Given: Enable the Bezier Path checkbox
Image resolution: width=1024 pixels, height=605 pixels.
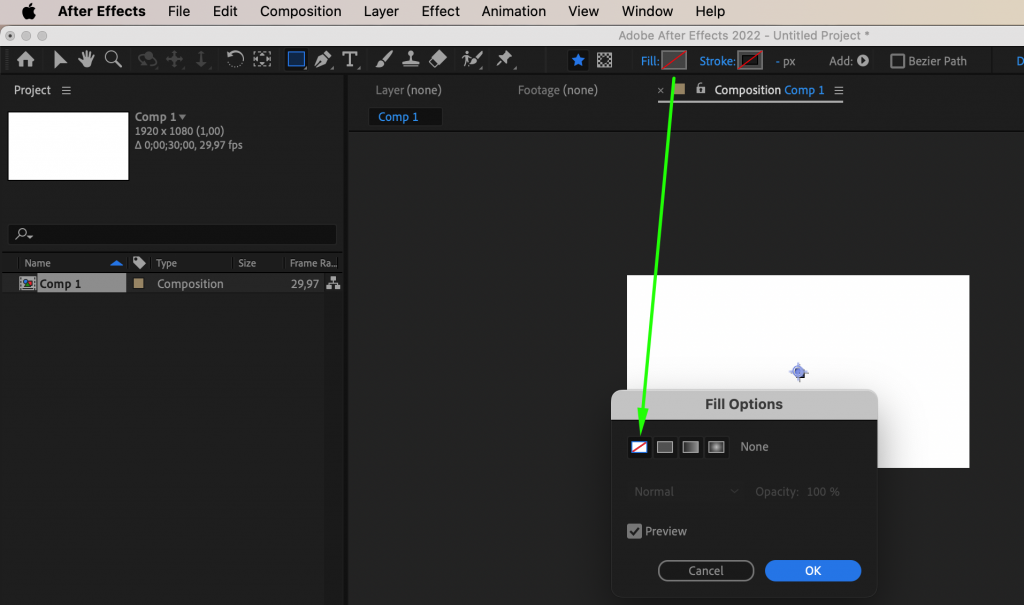Looking at the screenshot, I should point(897,60).
